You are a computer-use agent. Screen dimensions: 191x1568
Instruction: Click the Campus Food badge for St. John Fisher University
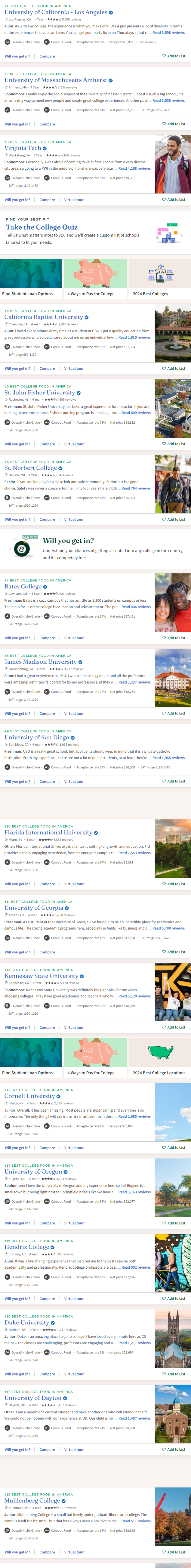click(x=47, y=422)
